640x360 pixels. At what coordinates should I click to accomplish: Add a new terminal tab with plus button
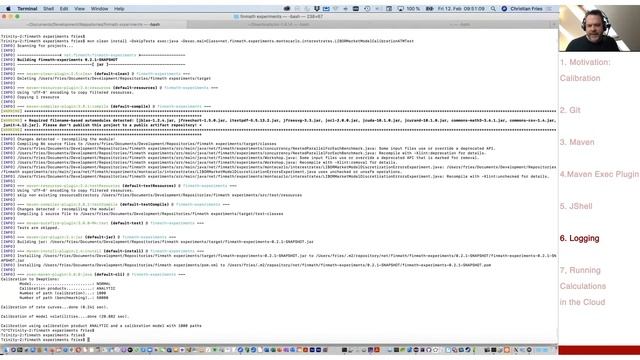(554, 24)
